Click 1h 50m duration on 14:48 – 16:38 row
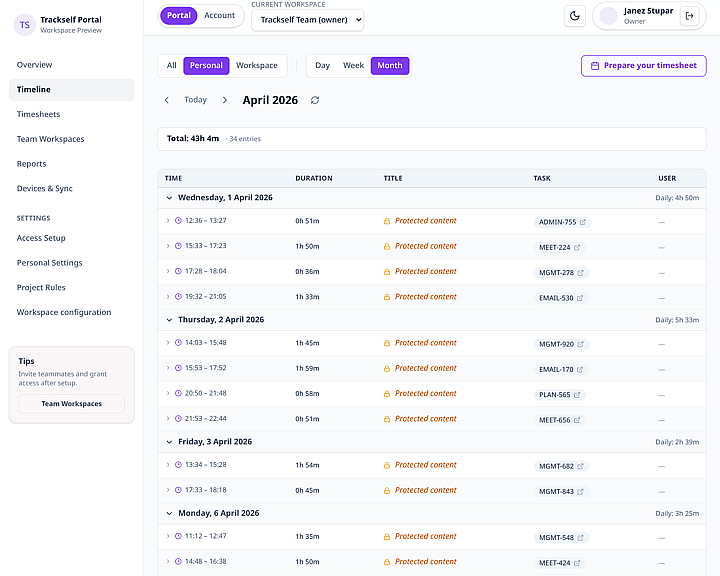Viewport: 720px width, 576px height. [307, 562]
